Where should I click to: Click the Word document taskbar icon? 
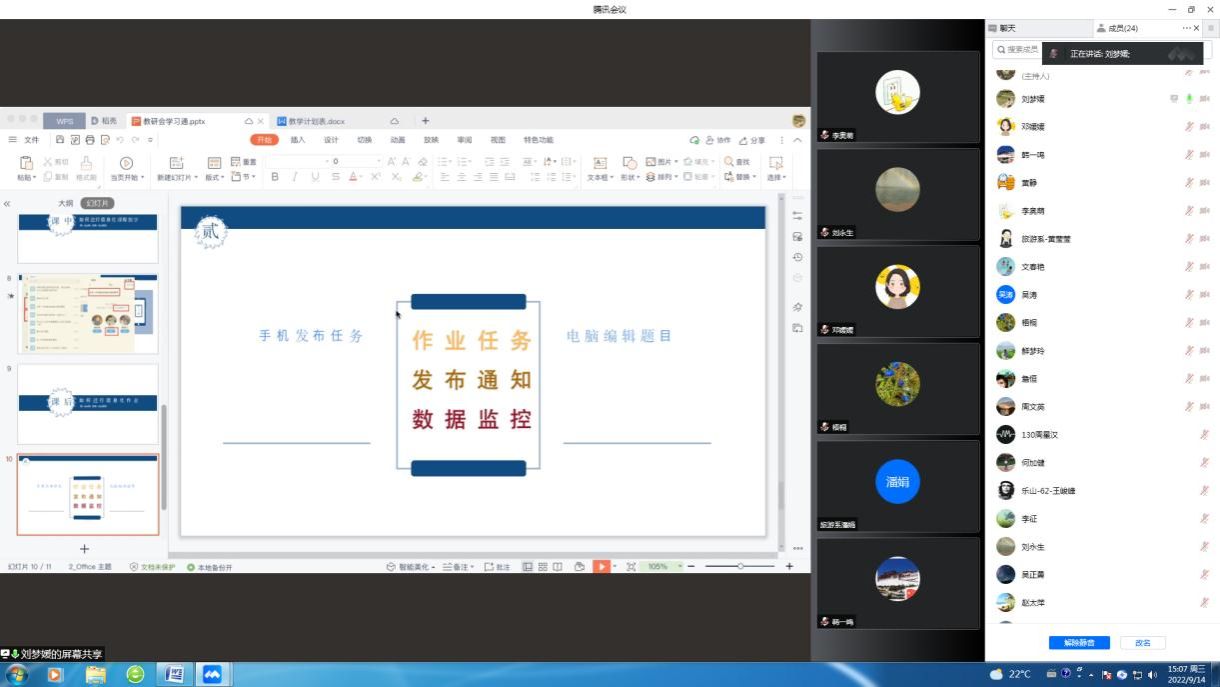point(173,674)
